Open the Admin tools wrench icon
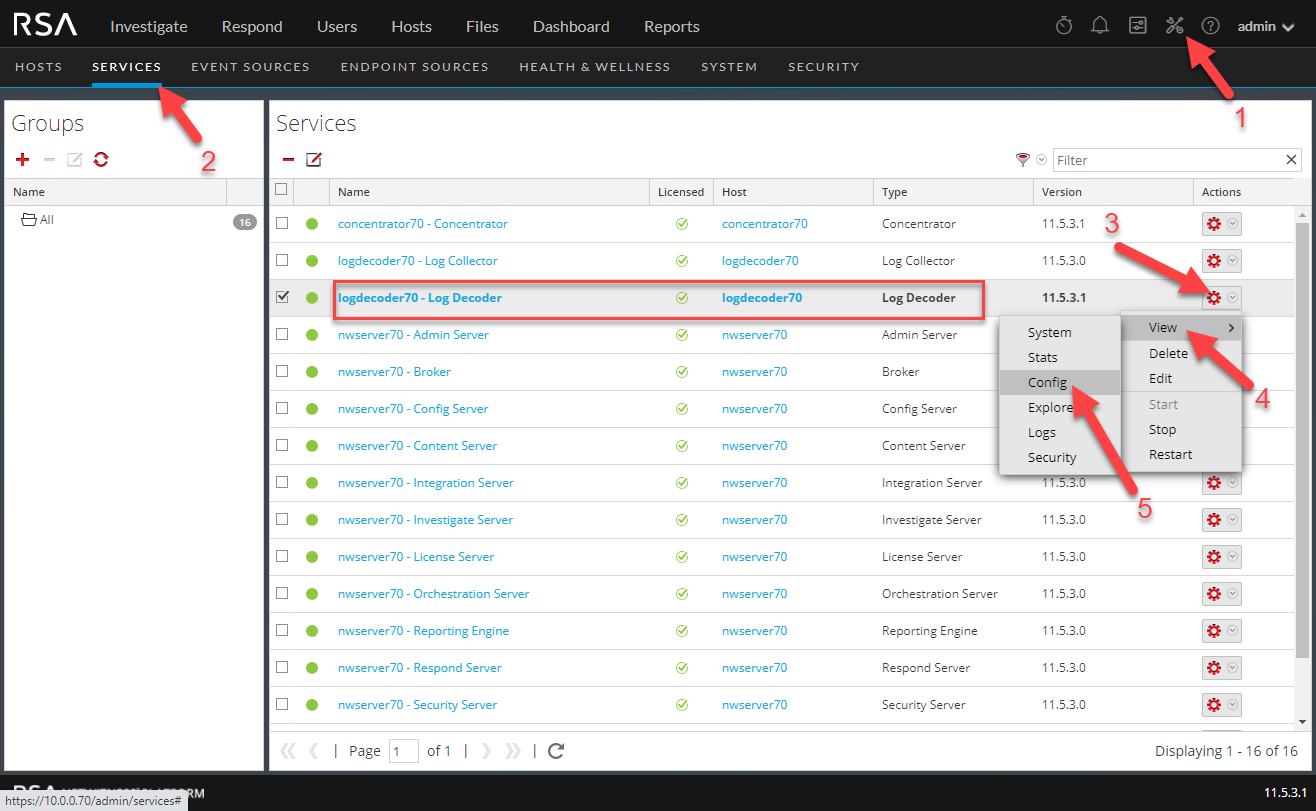The image size is (1316, 811). coord(1174,26)
